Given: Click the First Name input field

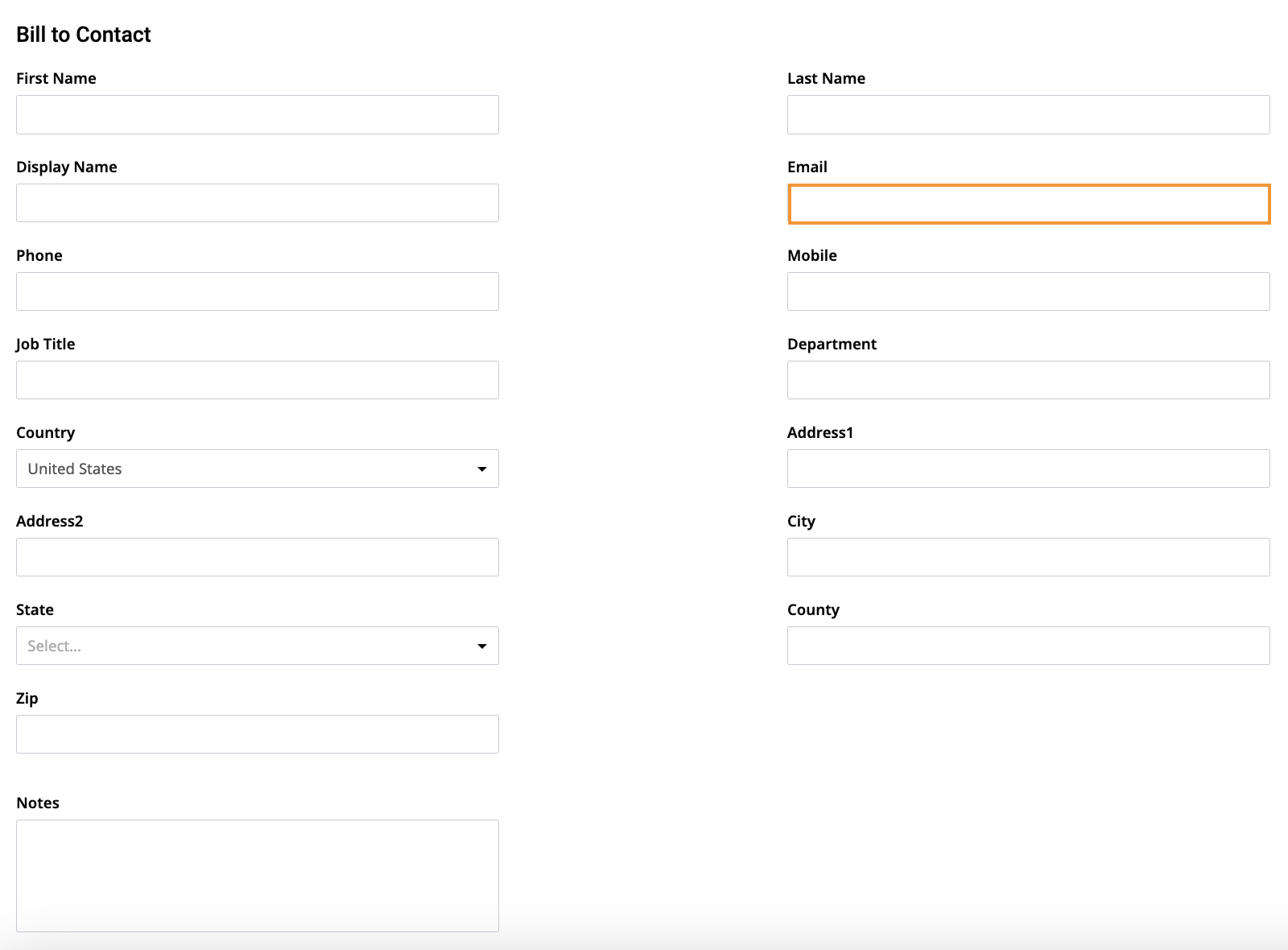Looking at the screenshot, I should coord(258,114).
